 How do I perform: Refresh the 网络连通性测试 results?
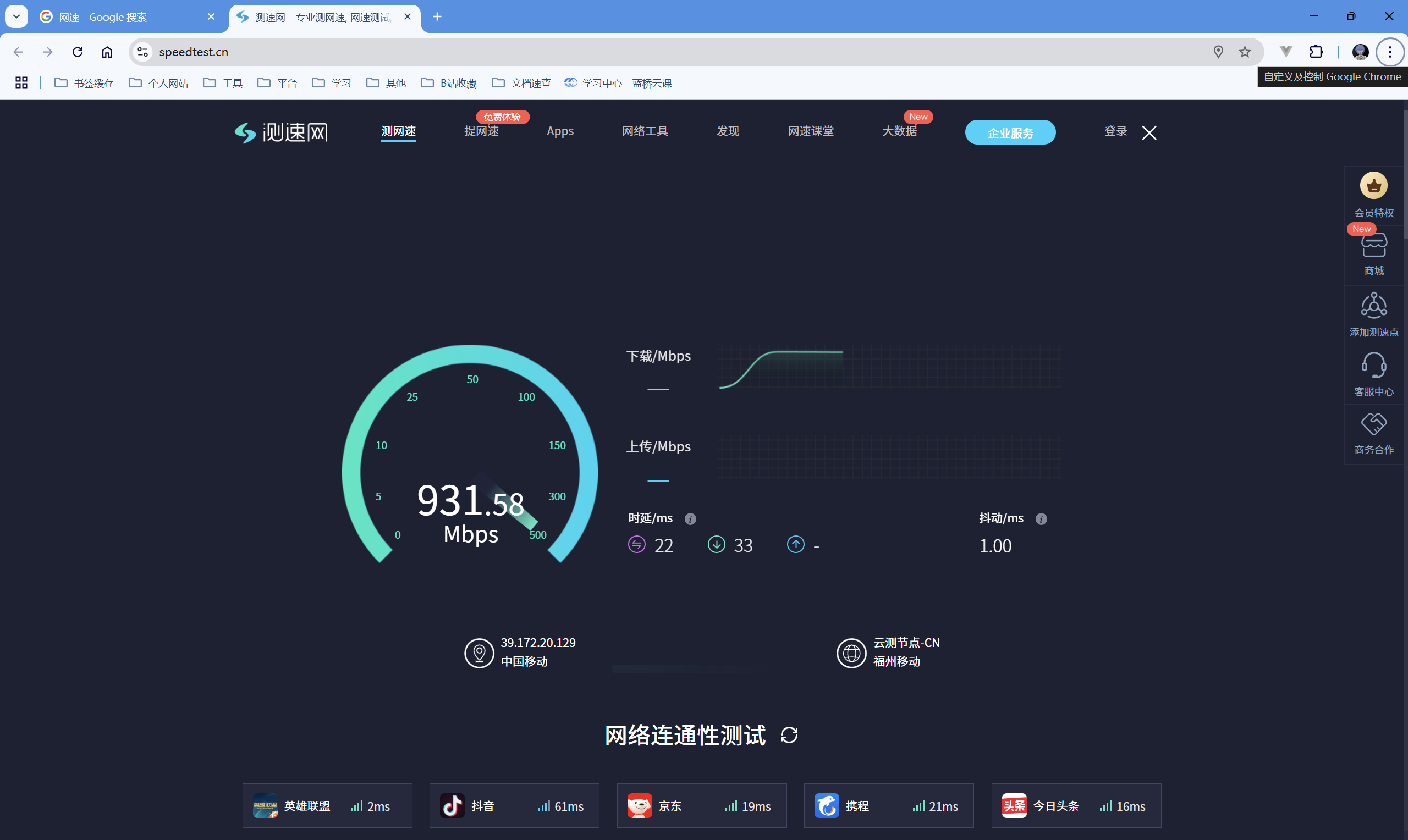click(789, 734)
